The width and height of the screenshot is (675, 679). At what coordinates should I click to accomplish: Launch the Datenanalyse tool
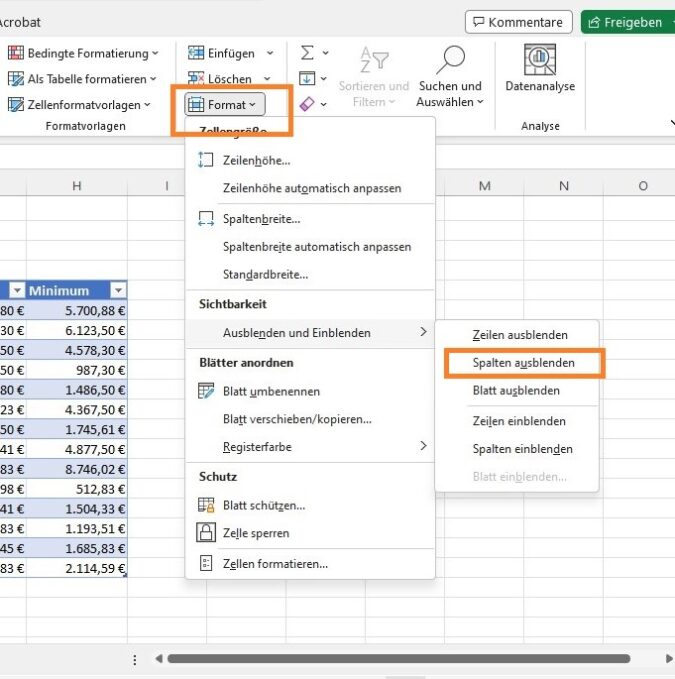(x=540, y=68)
